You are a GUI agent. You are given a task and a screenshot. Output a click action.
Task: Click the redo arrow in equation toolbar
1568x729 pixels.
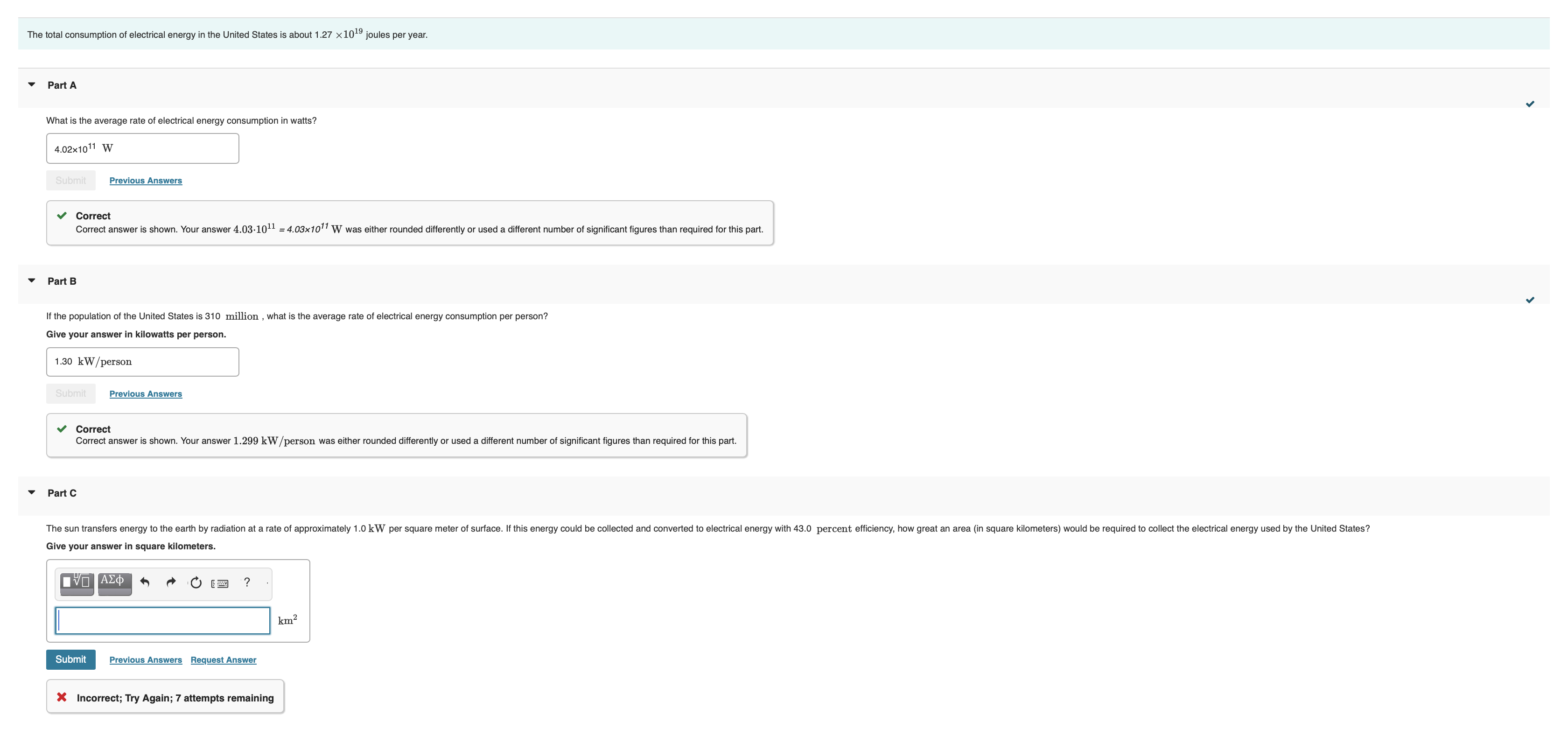(171, 582)
